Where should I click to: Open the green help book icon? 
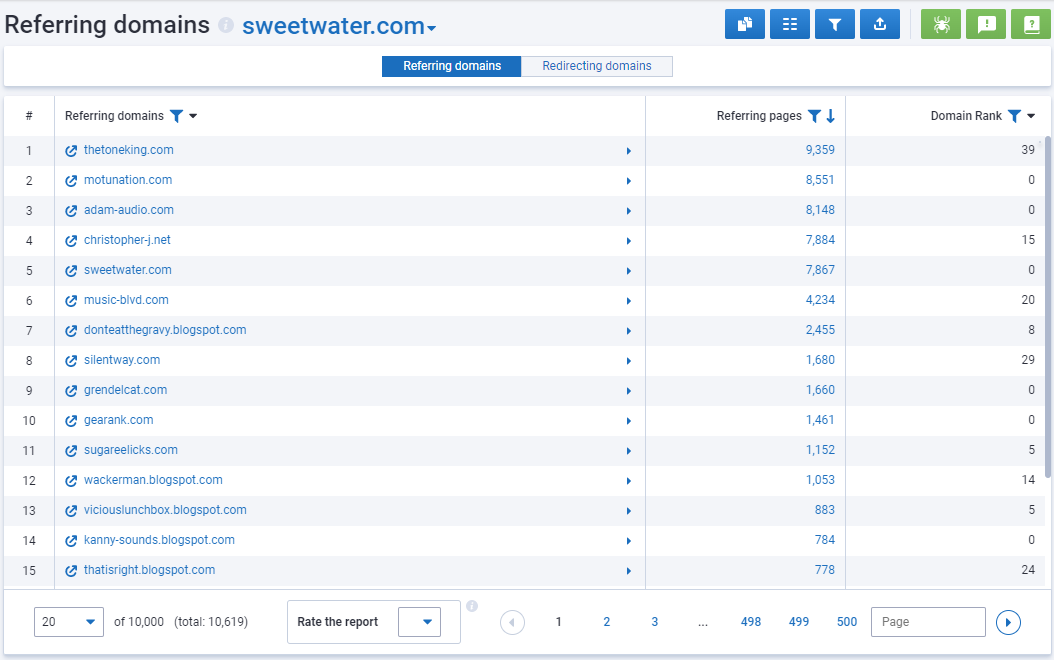coord(1031,25)
